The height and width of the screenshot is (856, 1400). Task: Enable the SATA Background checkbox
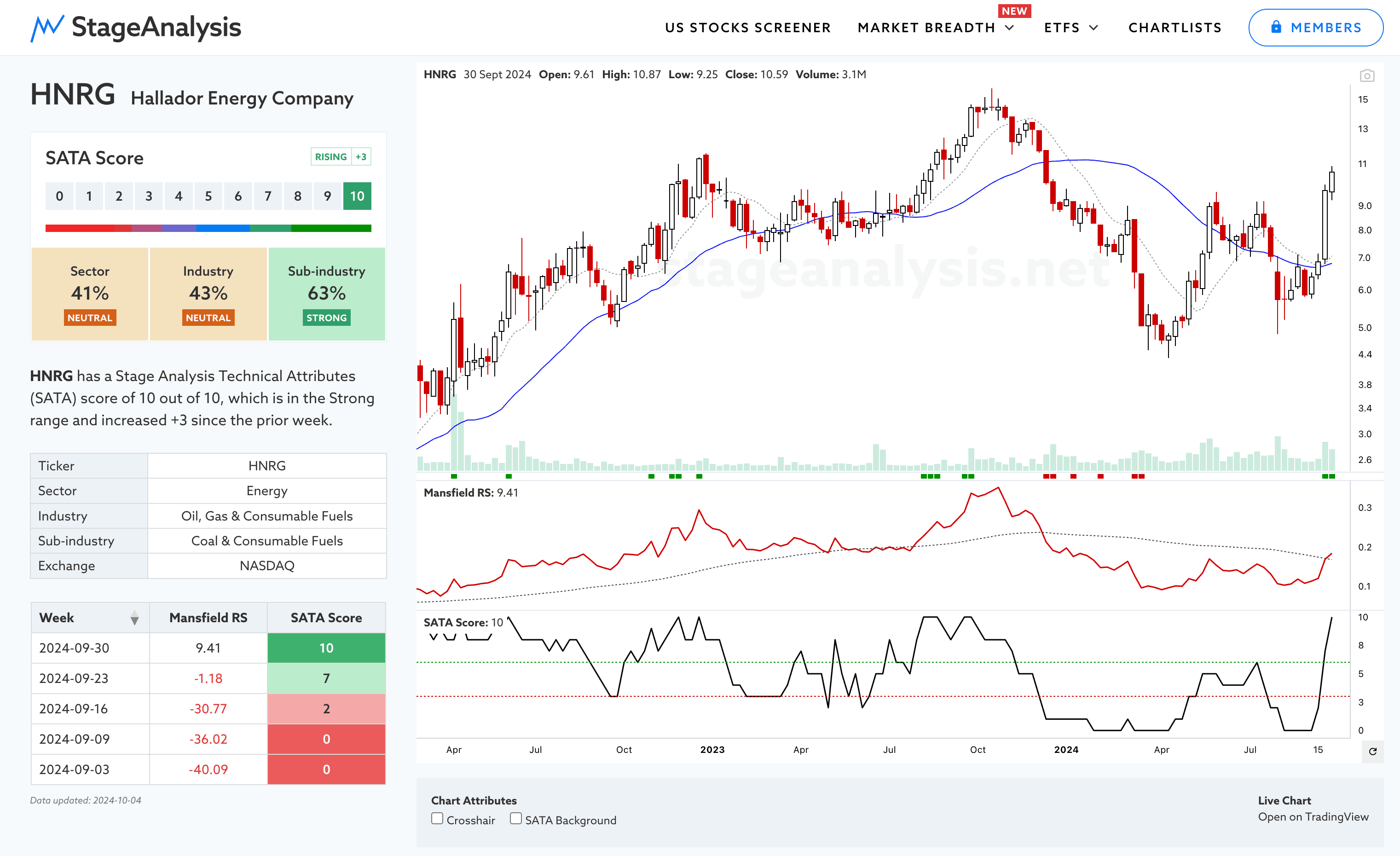point(515,819)
